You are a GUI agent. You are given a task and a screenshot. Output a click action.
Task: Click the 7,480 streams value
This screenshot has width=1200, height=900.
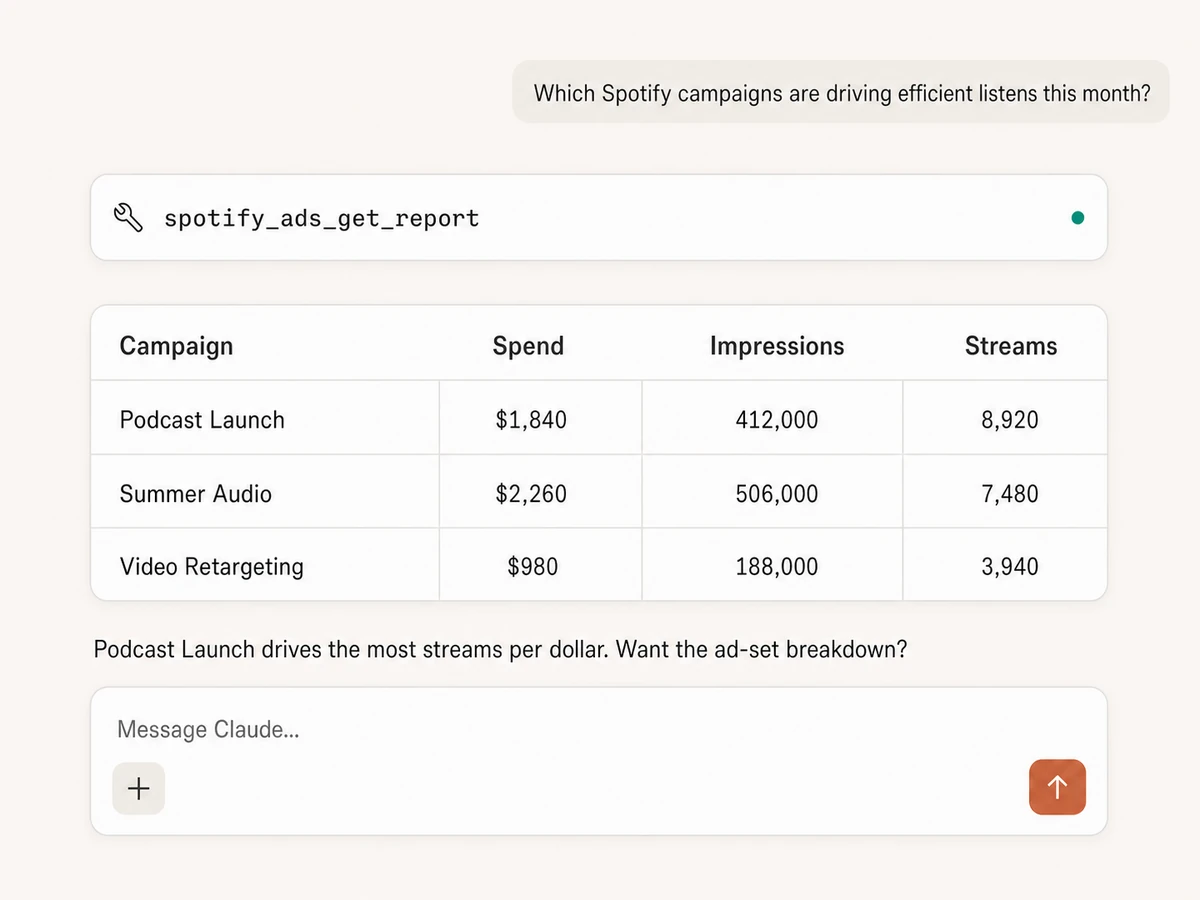pos(1010,494)
